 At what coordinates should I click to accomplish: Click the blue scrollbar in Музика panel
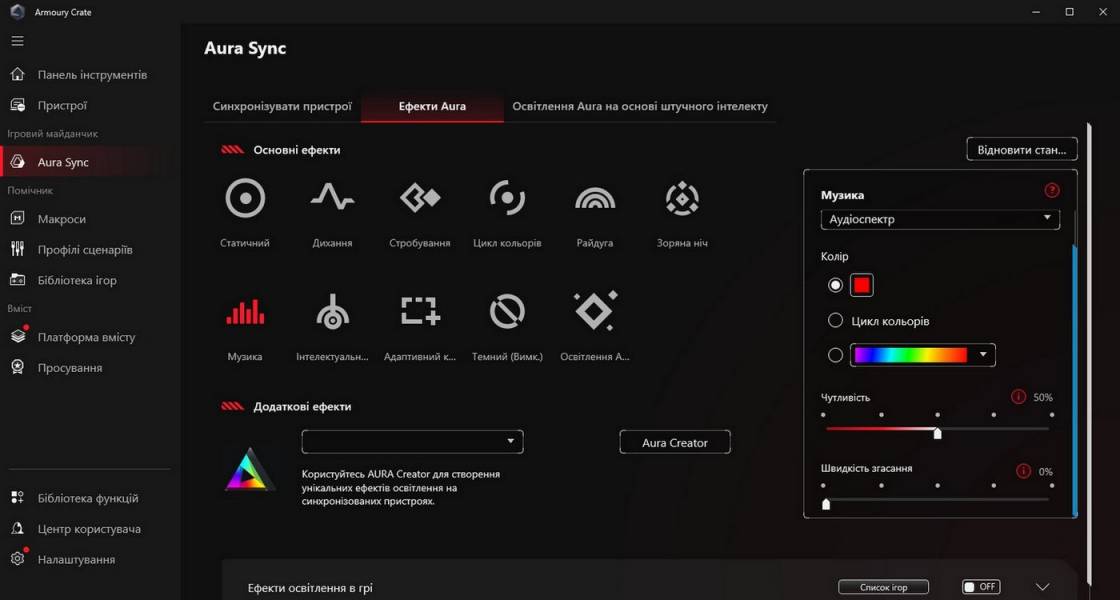1076,379
